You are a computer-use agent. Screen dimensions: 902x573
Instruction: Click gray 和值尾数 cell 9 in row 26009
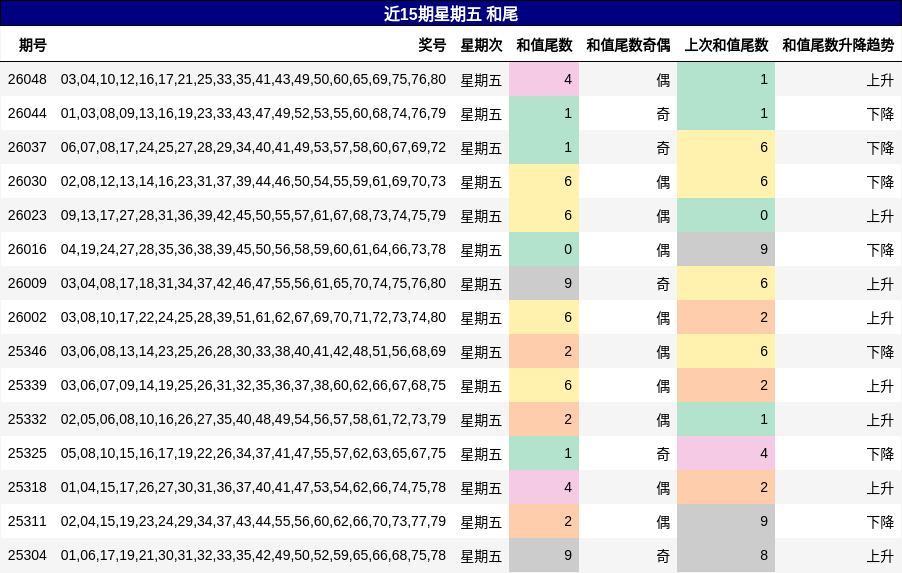tap(544, 283)
